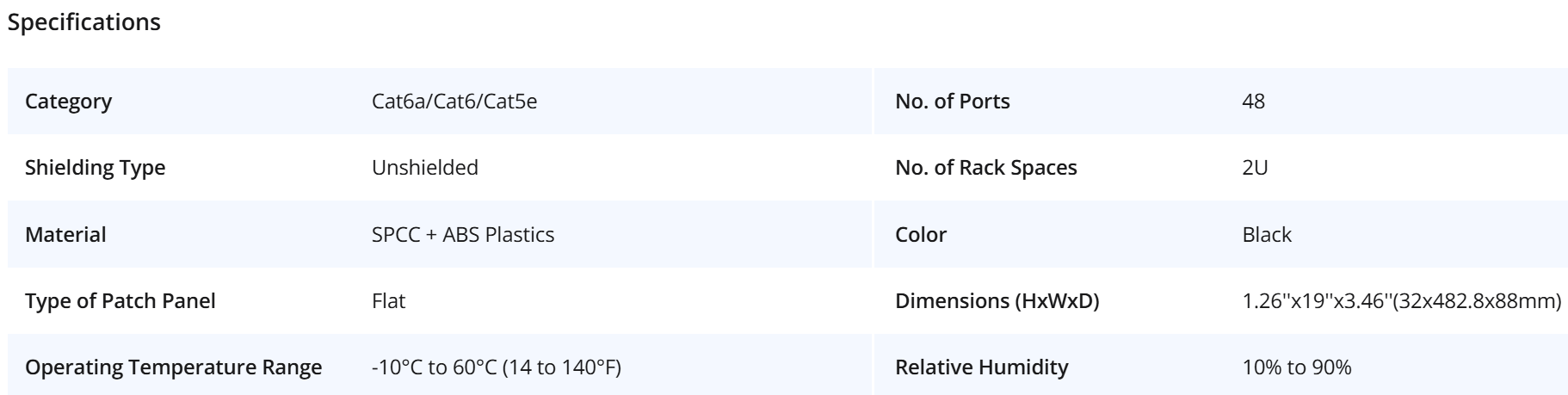Click the 48 ports value
The width and height of the screenshot is (1568, 395).
point(1254,102)
